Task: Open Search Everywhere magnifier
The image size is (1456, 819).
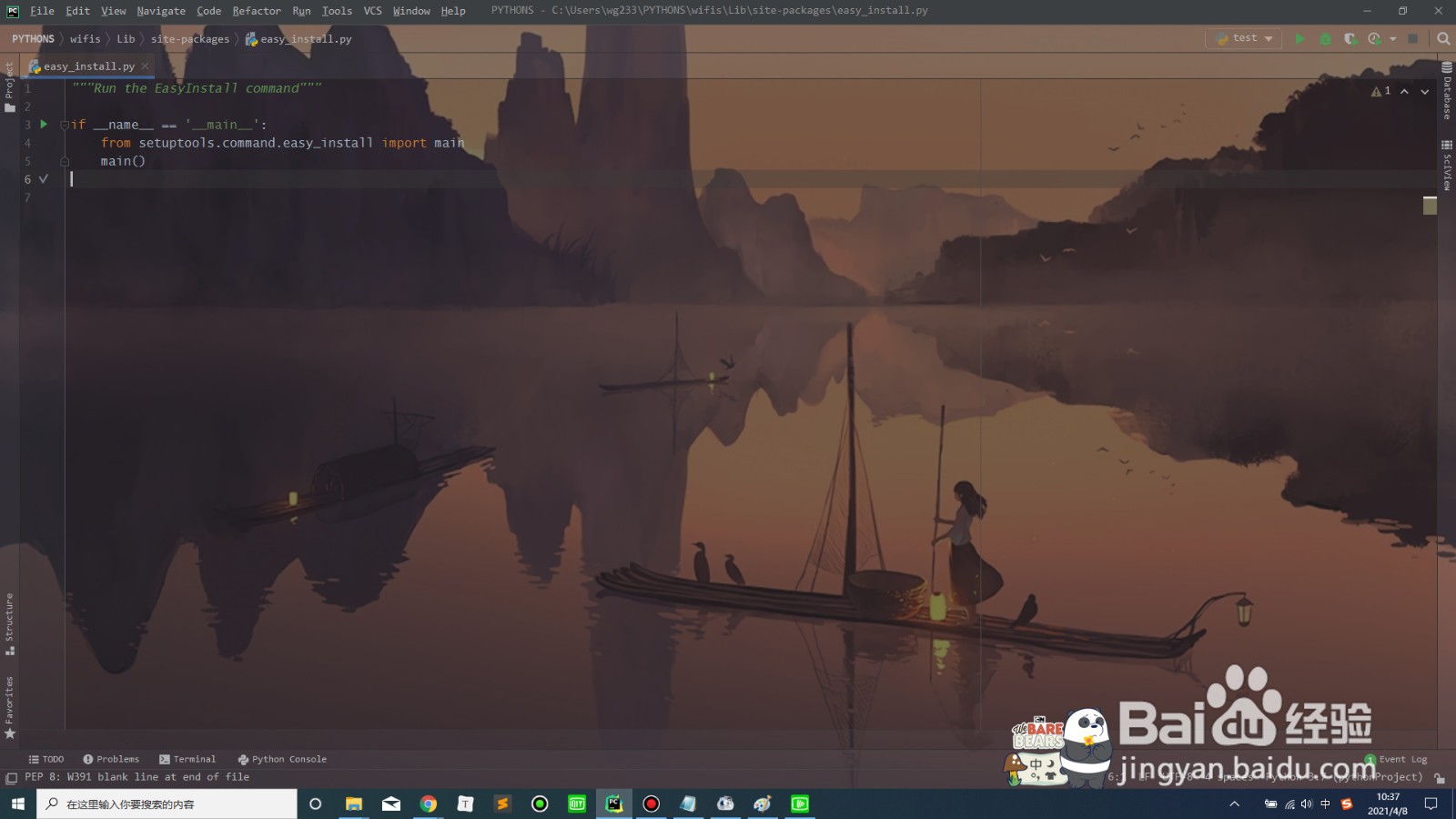Action: pos(1443,38)
